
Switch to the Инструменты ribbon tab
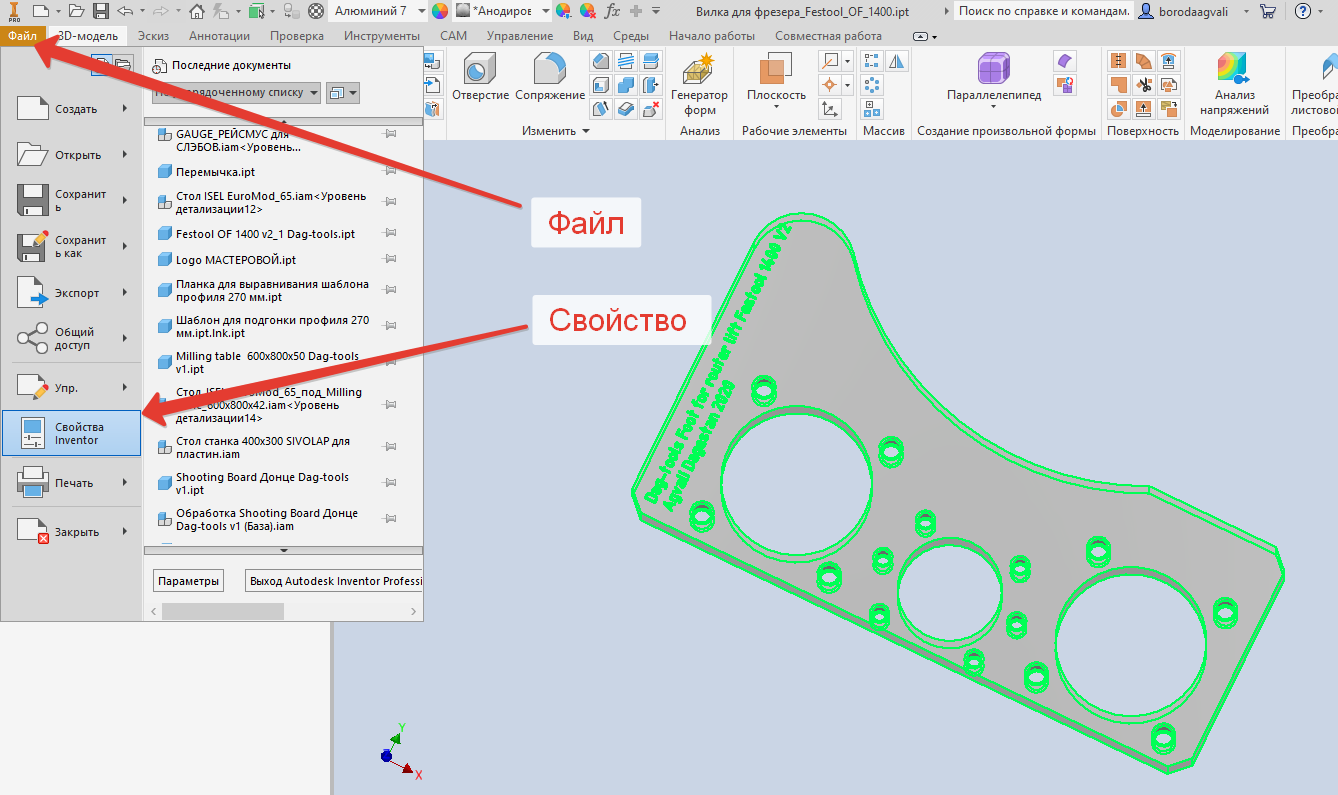[382, 36]
